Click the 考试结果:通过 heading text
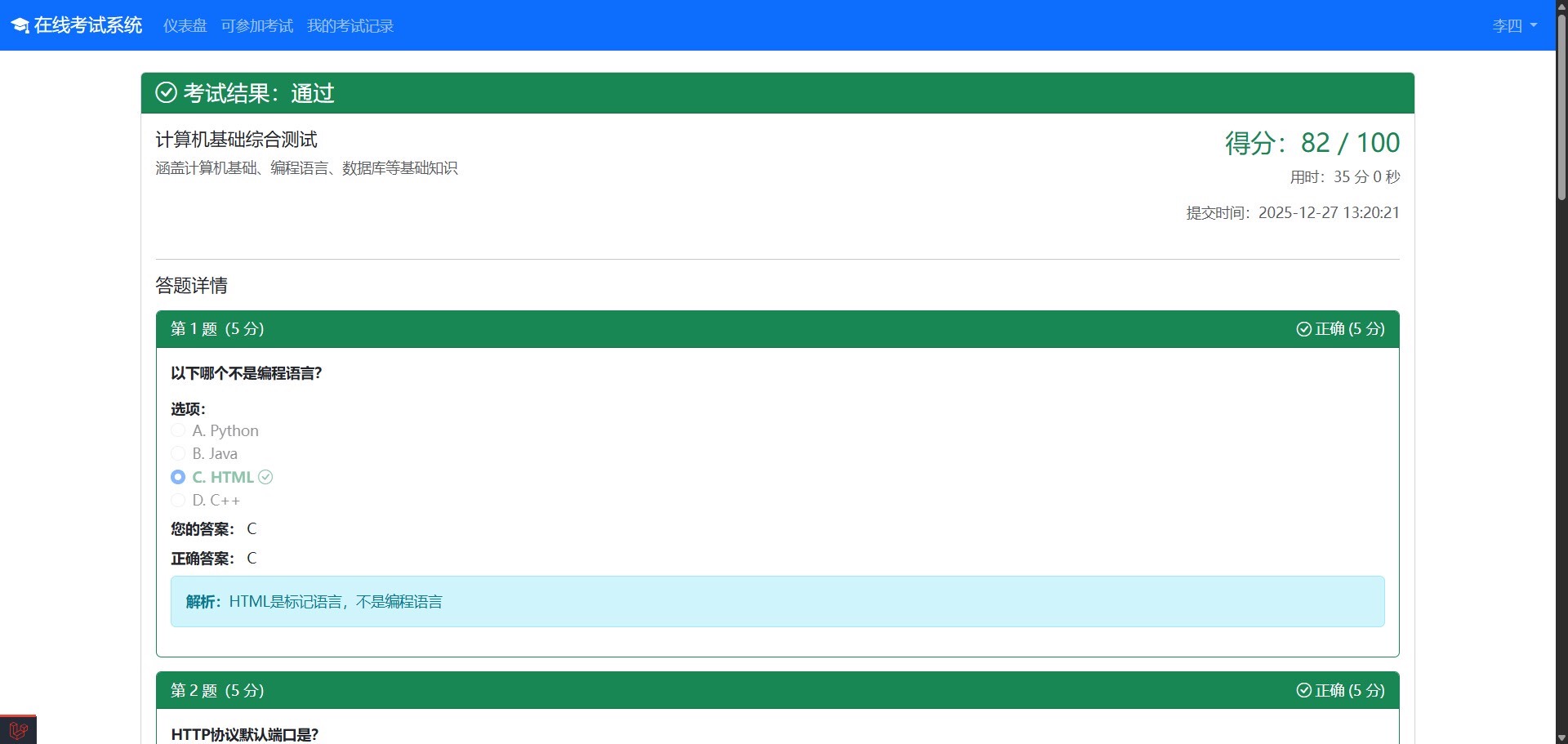 [x=259, y=93]
